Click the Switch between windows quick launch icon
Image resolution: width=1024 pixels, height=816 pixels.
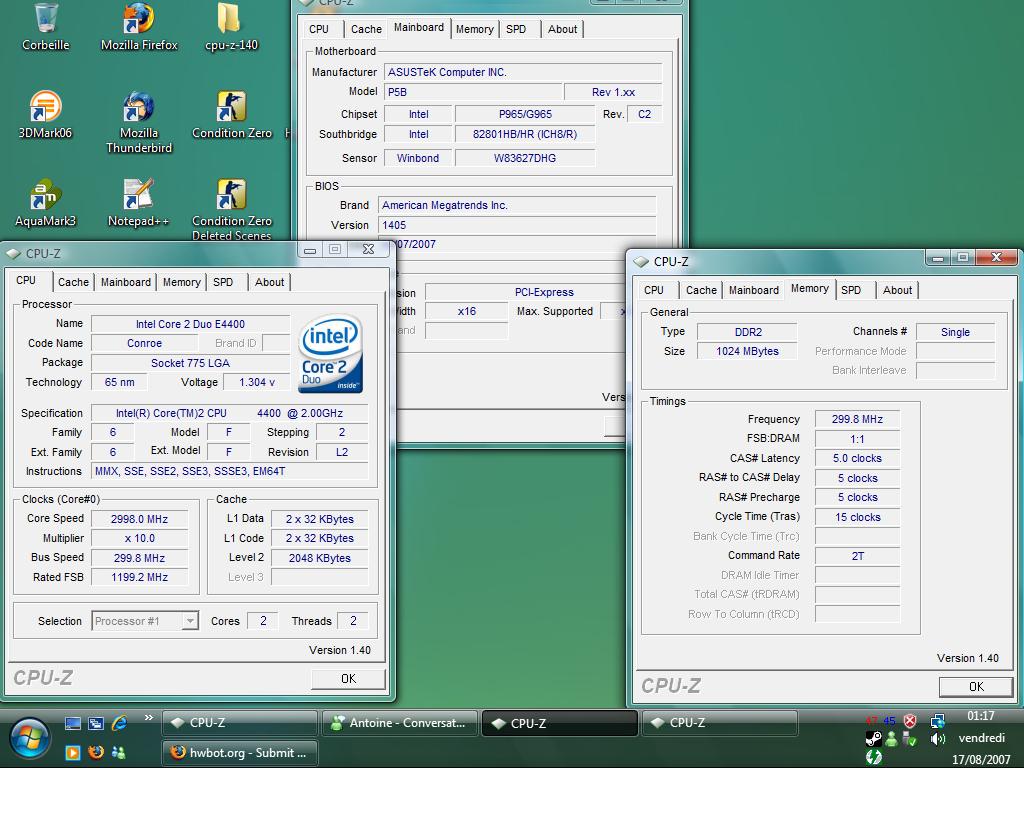pyautogui.click(x=96, y=723)
